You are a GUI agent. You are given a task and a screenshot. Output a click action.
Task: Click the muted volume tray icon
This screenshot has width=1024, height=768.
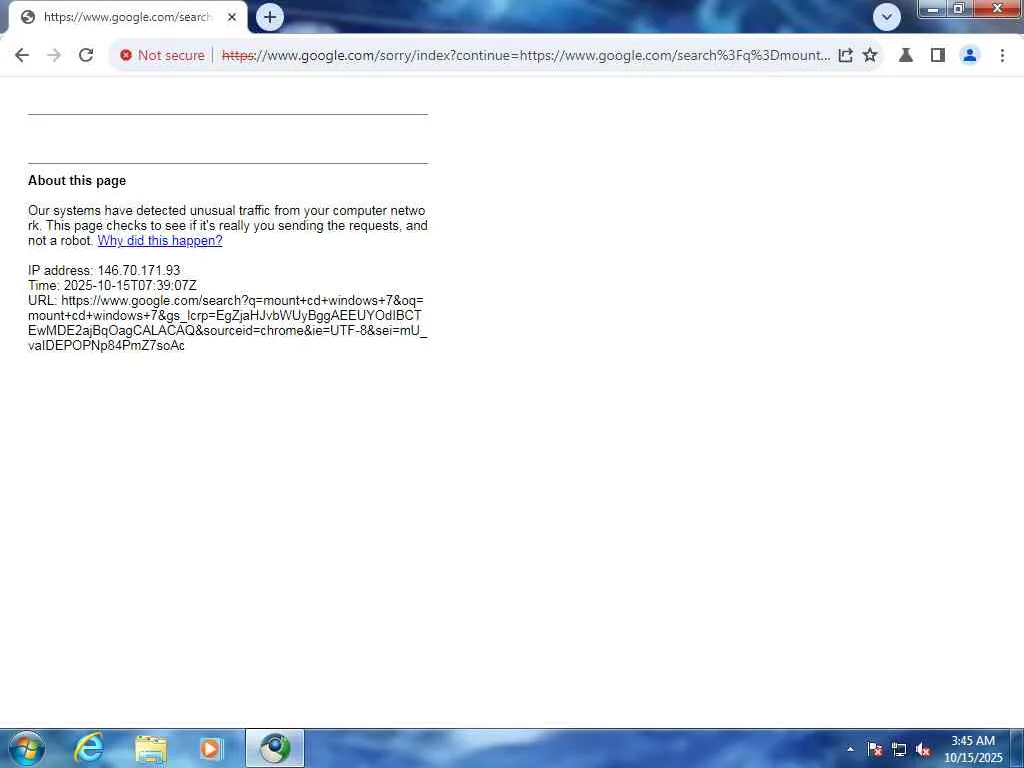(923, 749)
